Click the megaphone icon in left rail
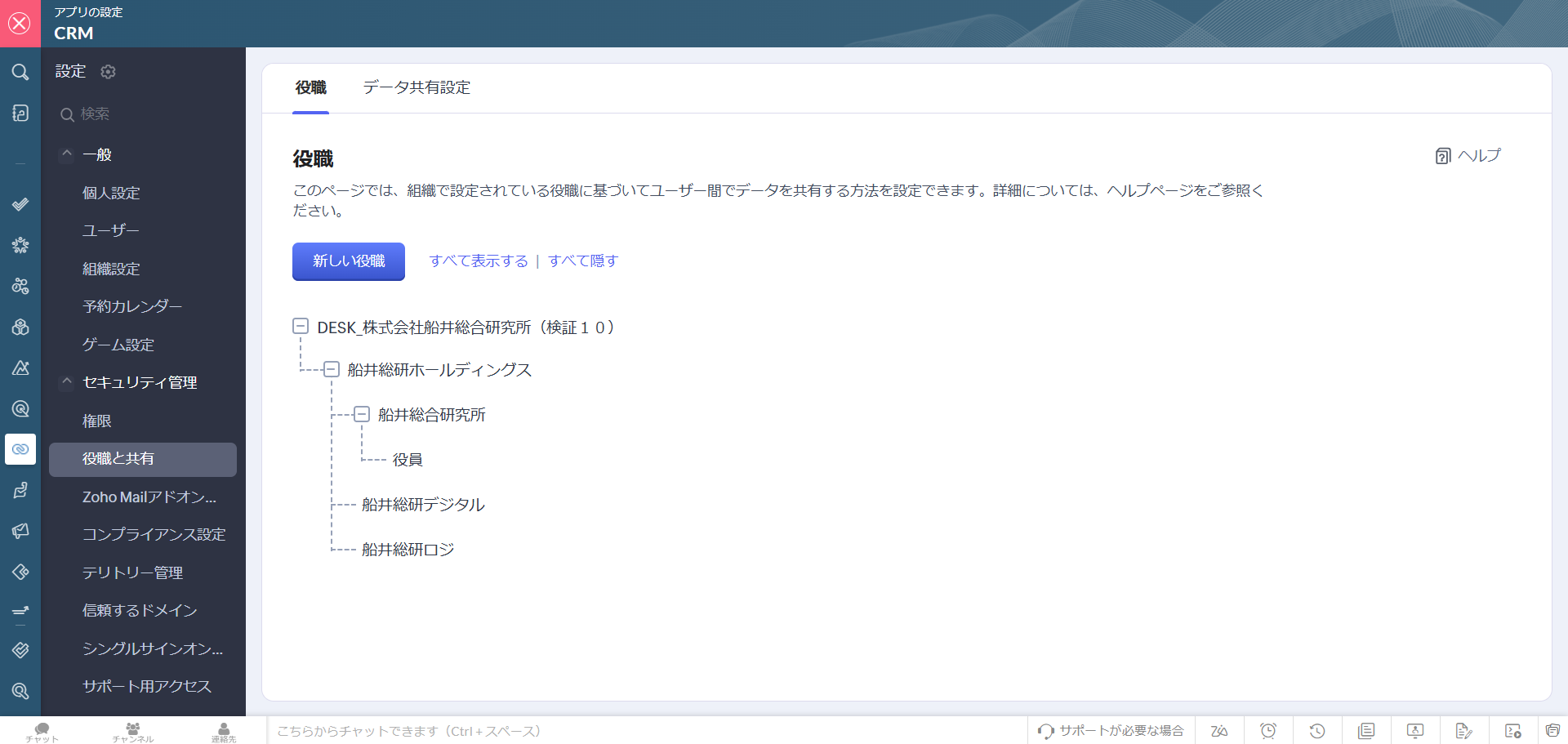The width and height of the screenshot is (1568, 744). pos(20,531)
